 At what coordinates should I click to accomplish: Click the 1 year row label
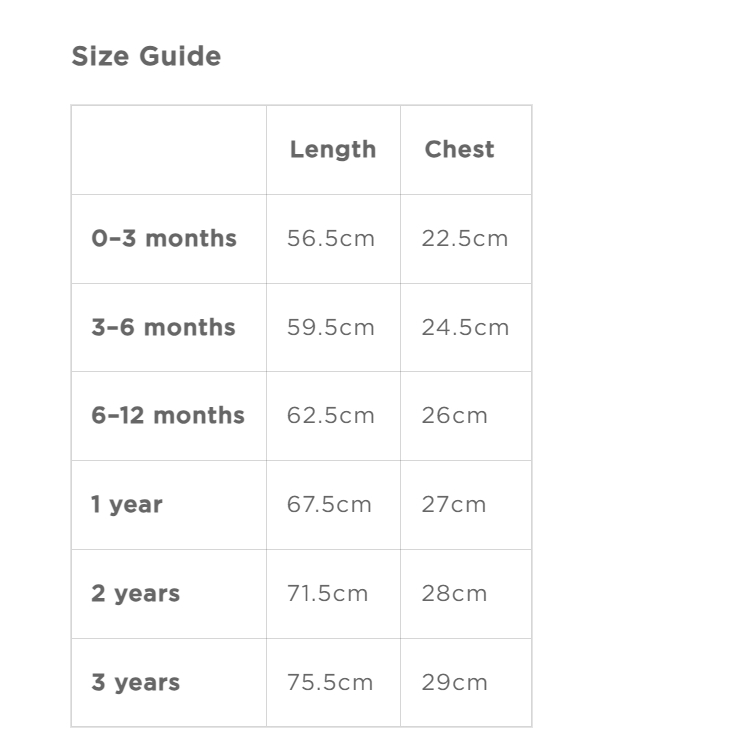(127, 505)
